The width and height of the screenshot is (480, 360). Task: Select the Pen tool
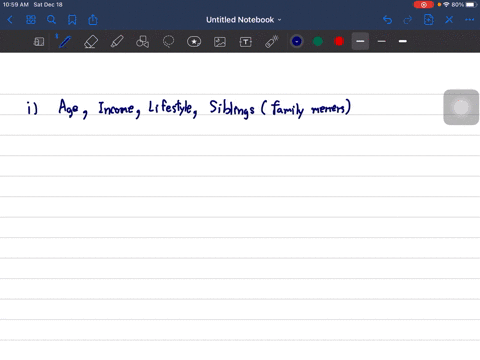pos(64,41)
